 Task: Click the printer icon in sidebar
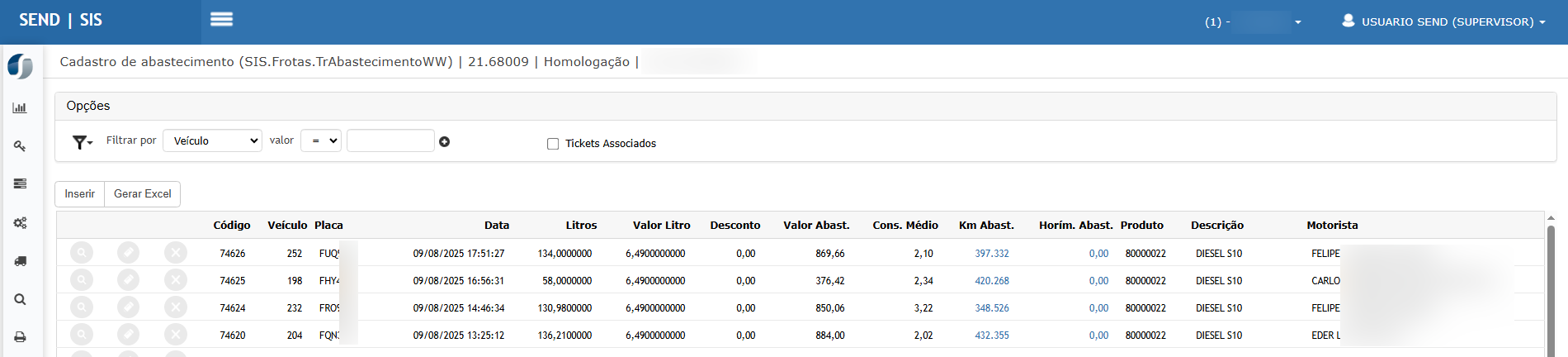[x=20, y=337]
